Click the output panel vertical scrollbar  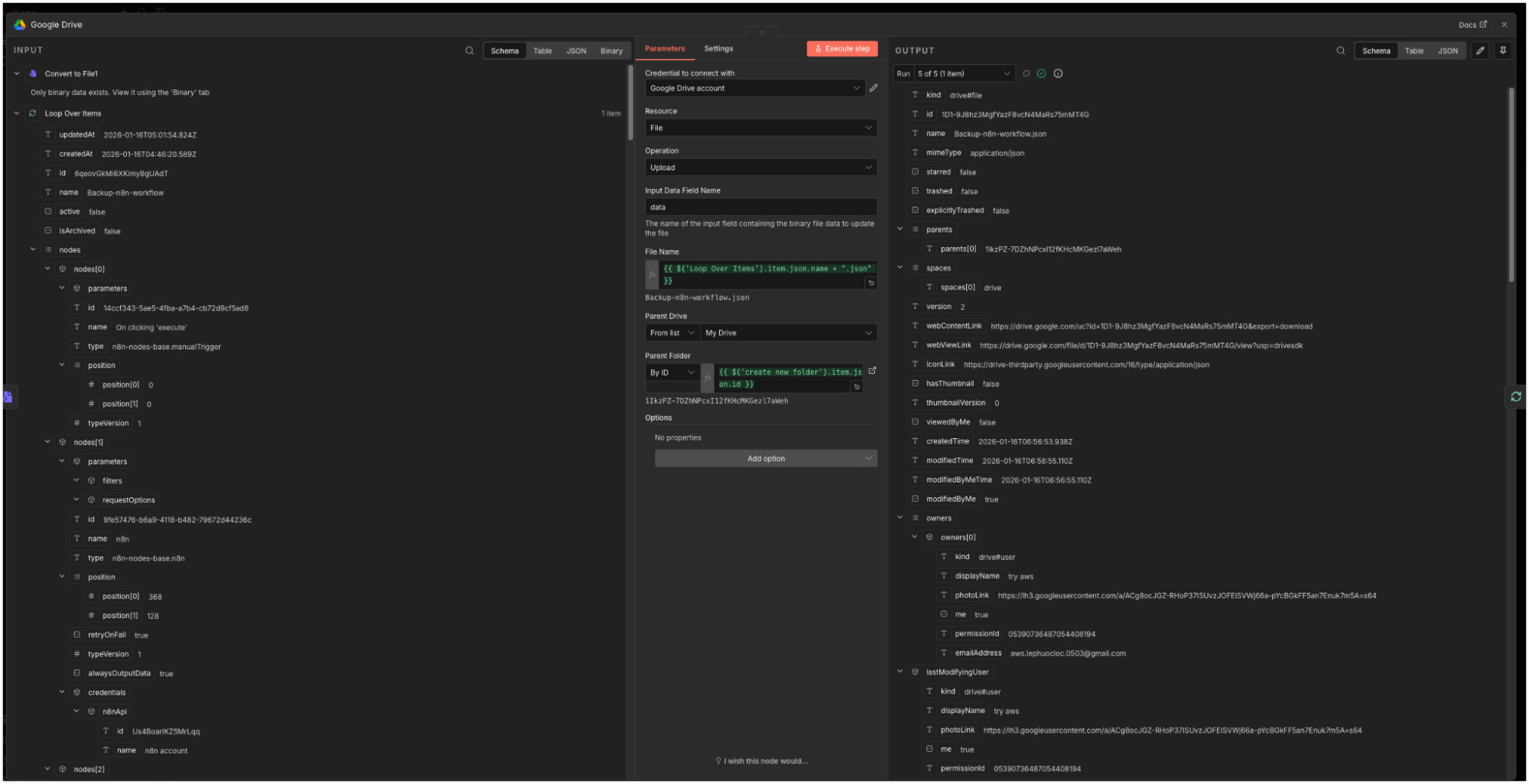pyautogui.click(x=1511, y=184)
